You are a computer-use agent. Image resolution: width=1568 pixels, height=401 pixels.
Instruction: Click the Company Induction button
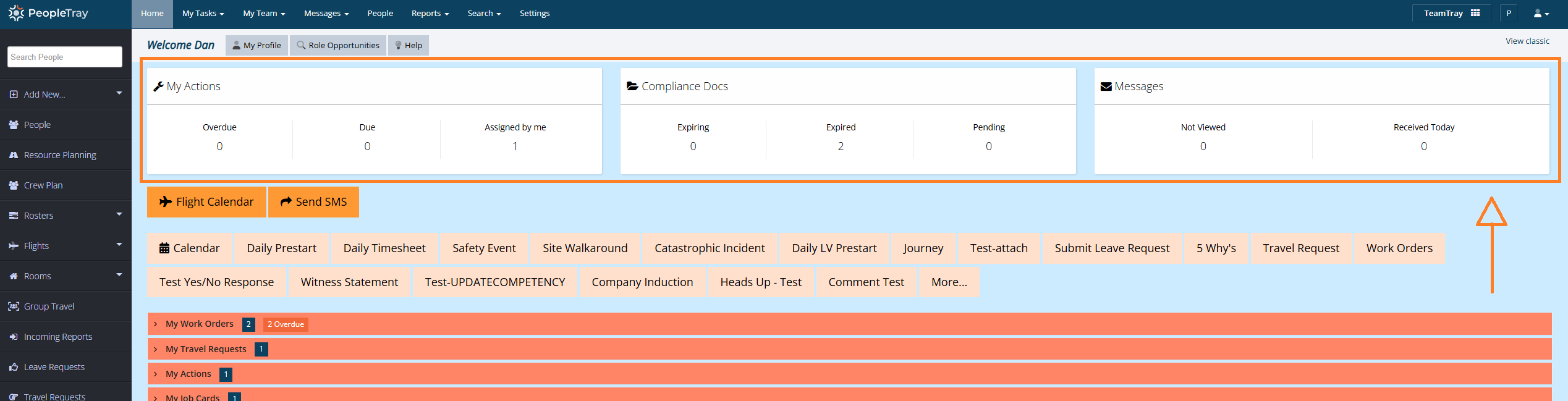click(x=642, y=282)
